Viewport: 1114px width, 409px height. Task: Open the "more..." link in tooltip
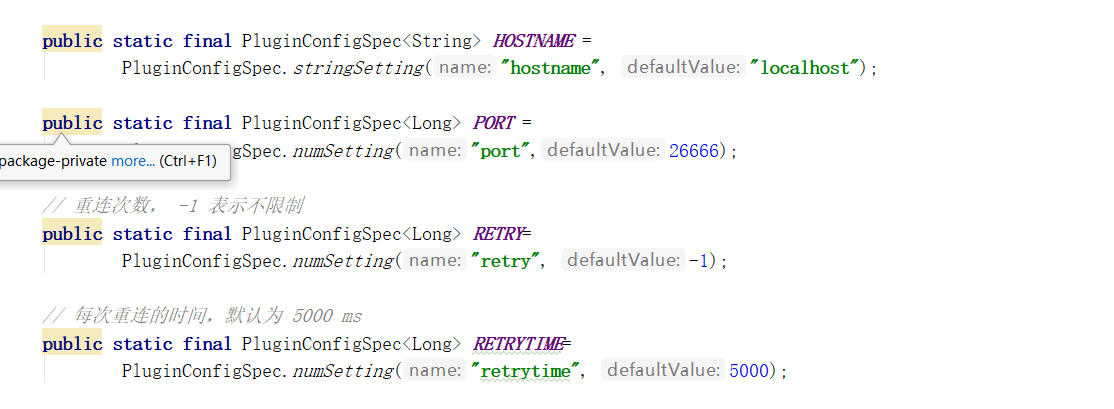(x=132, y=161)
